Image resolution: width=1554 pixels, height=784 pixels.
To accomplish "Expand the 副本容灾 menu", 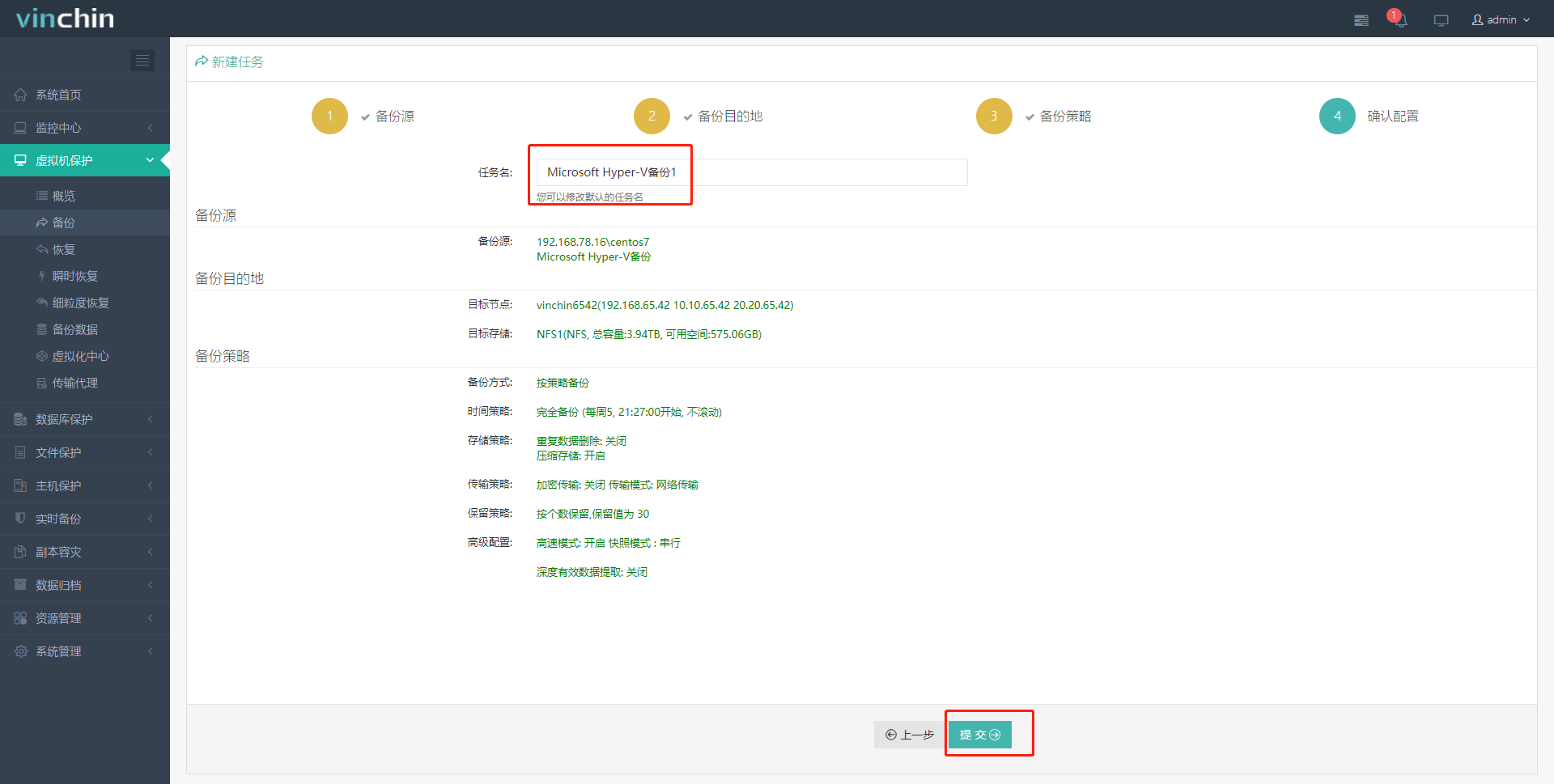I will pos(85,552).
